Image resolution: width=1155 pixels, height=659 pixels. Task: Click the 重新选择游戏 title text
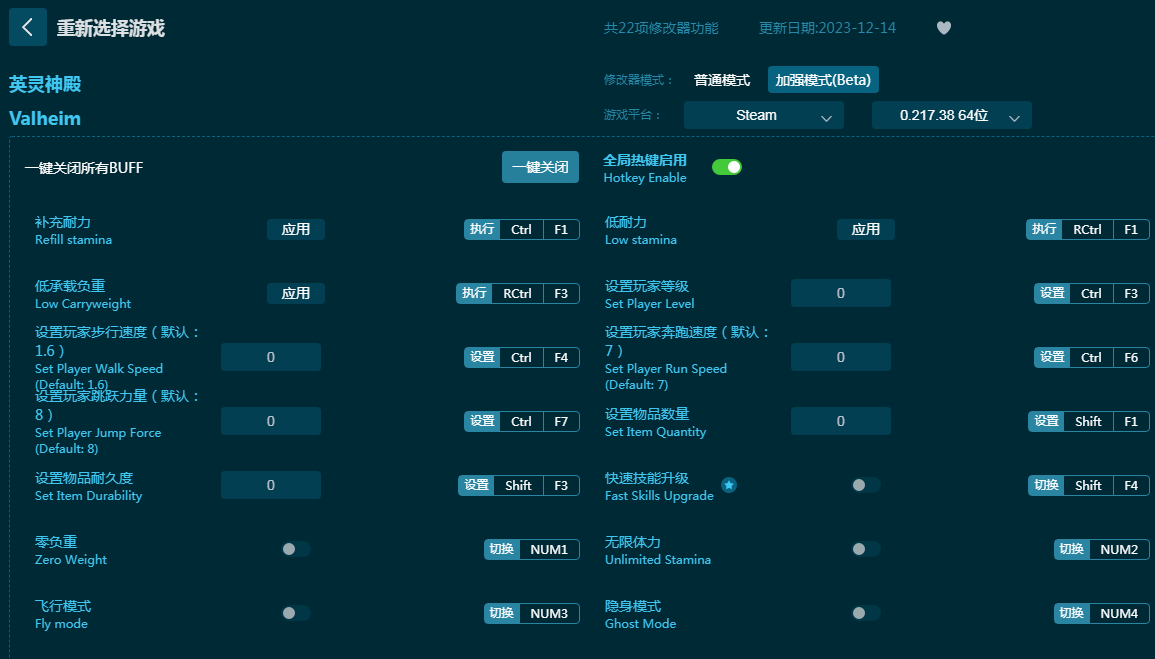point(110,28)
